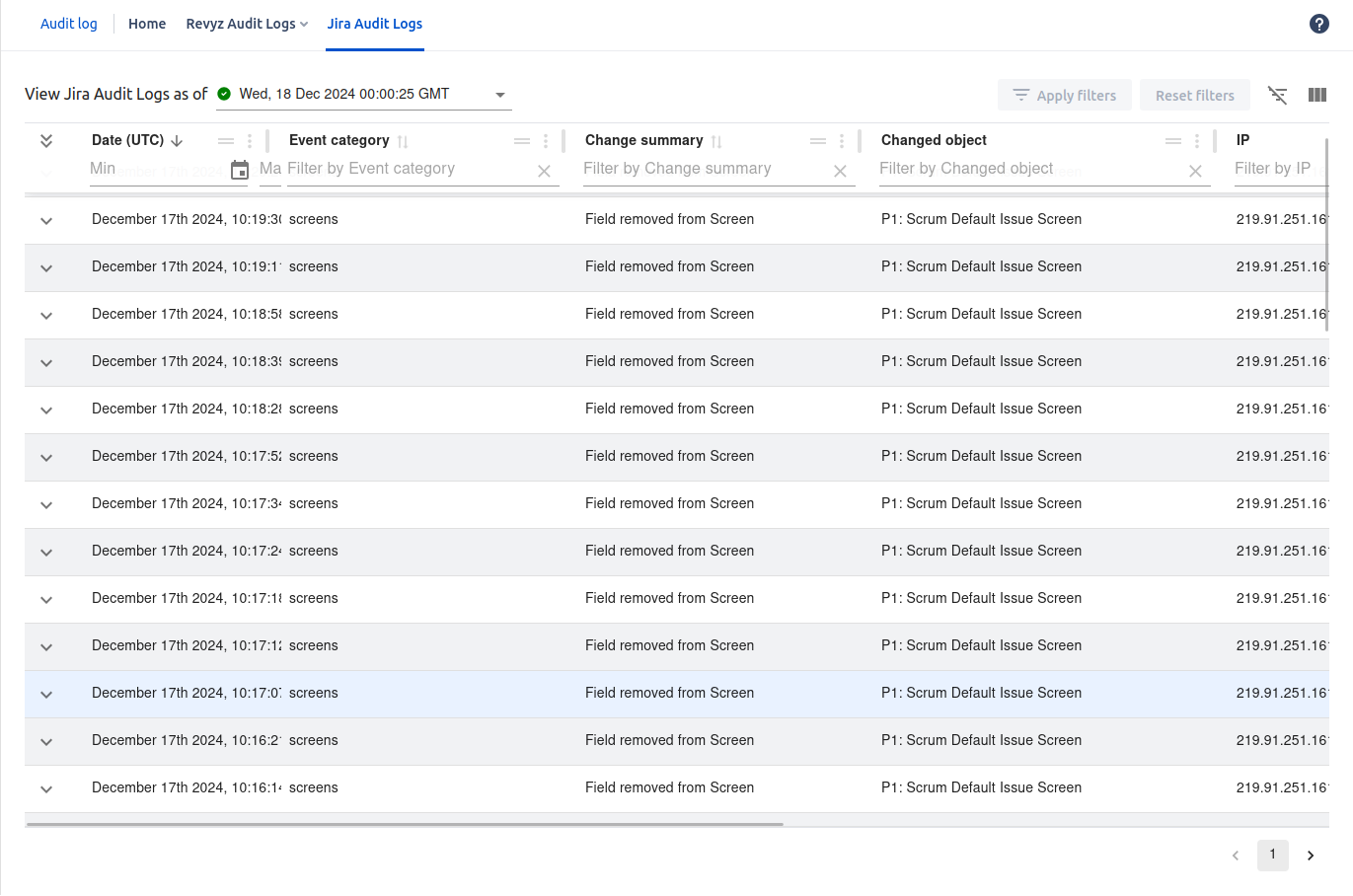Click the Changed object column header
The image size is (1353, 896).
point(934,140)
